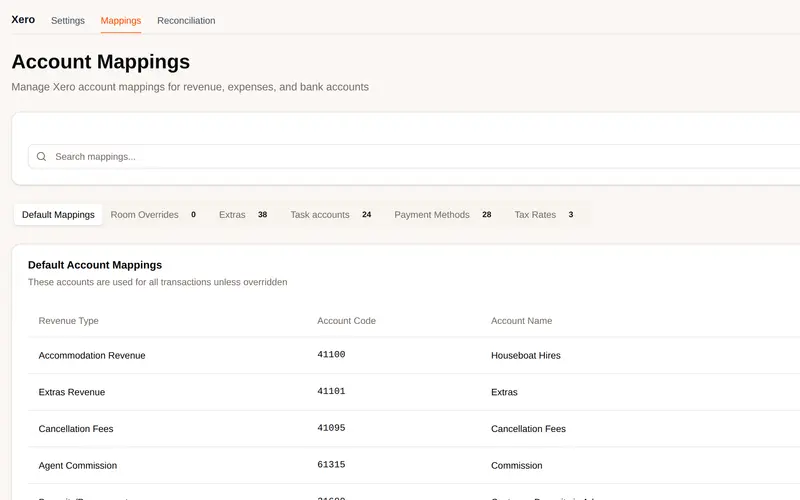Select the Mappings tab
The height and width of the screenshot is (500, 800).
(121, 21)
